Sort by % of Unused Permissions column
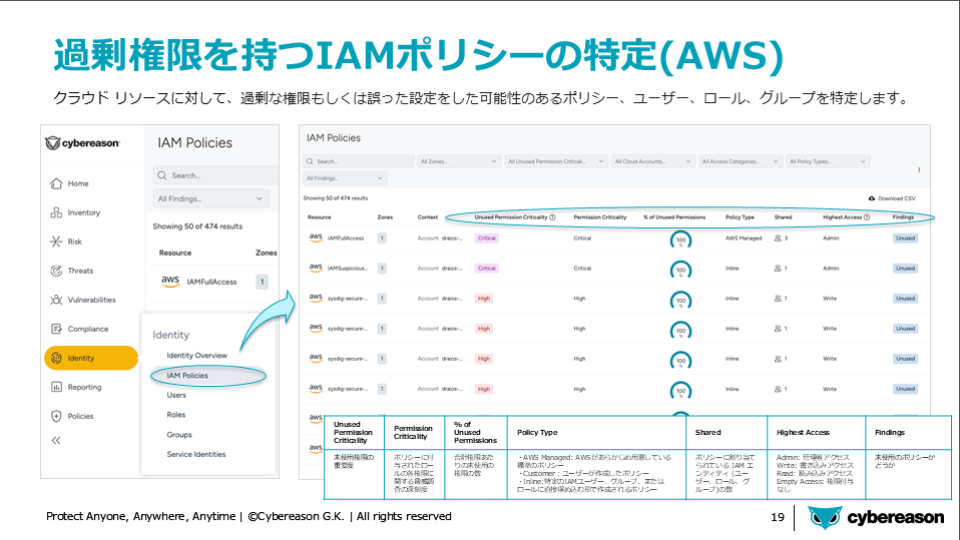 click(x=674, y=217)
